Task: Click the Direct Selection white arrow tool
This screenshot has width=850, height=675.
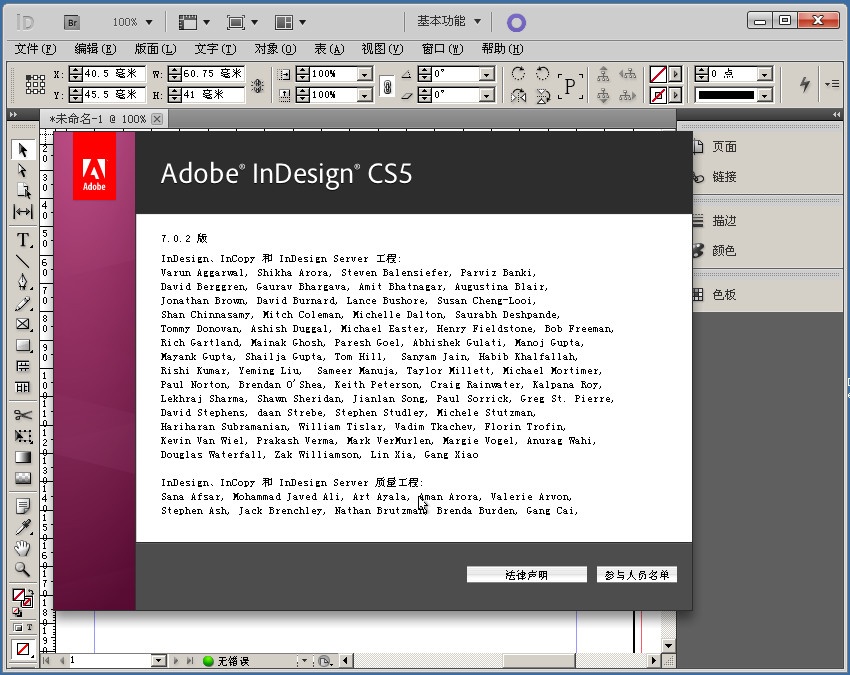Action: [23, 170]
